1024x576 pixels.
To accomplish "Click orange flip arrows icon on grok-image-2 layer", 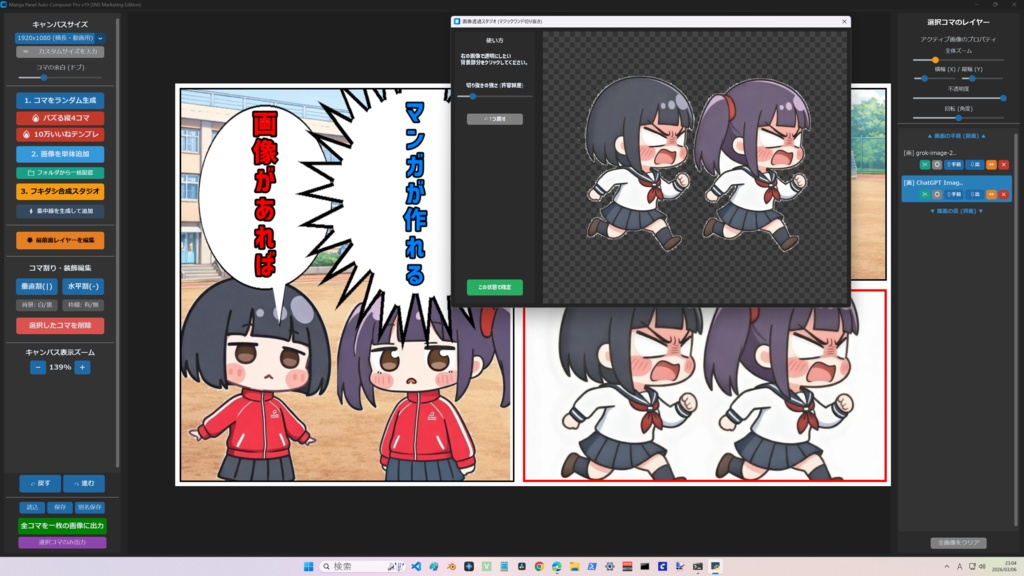I will [991, 165].
